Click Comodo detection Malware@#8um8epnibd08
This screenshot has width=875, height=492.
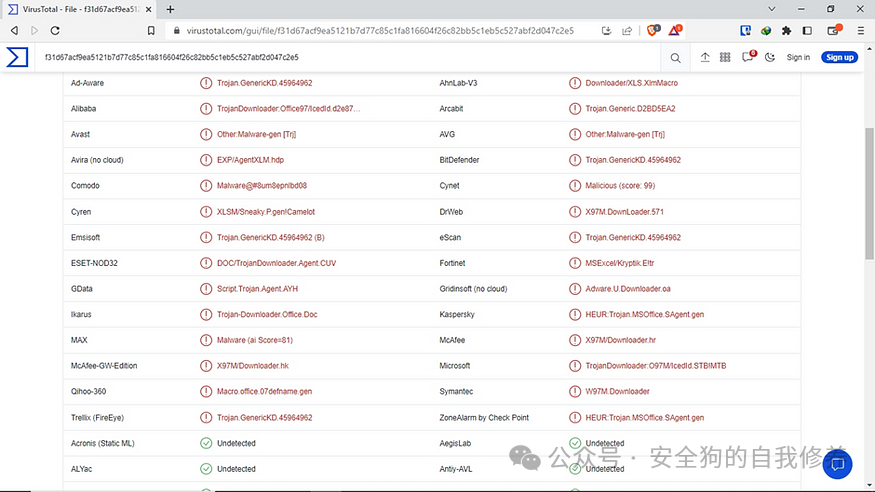pyautogui.click(x=262, y=186)
